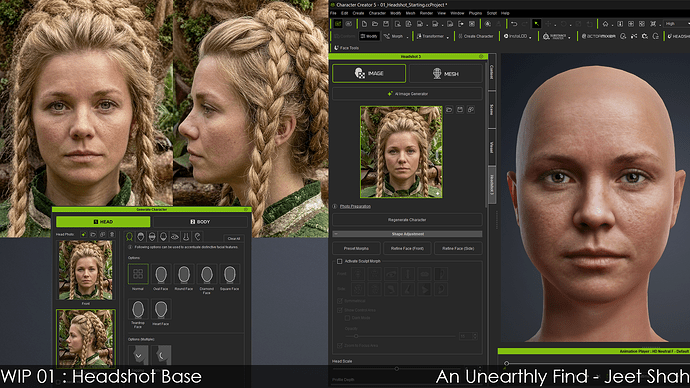690x388 pixels.
Task: Open the InstaLOD dropdown arrow
Action: pyautogui.click(x=530, y=37)
